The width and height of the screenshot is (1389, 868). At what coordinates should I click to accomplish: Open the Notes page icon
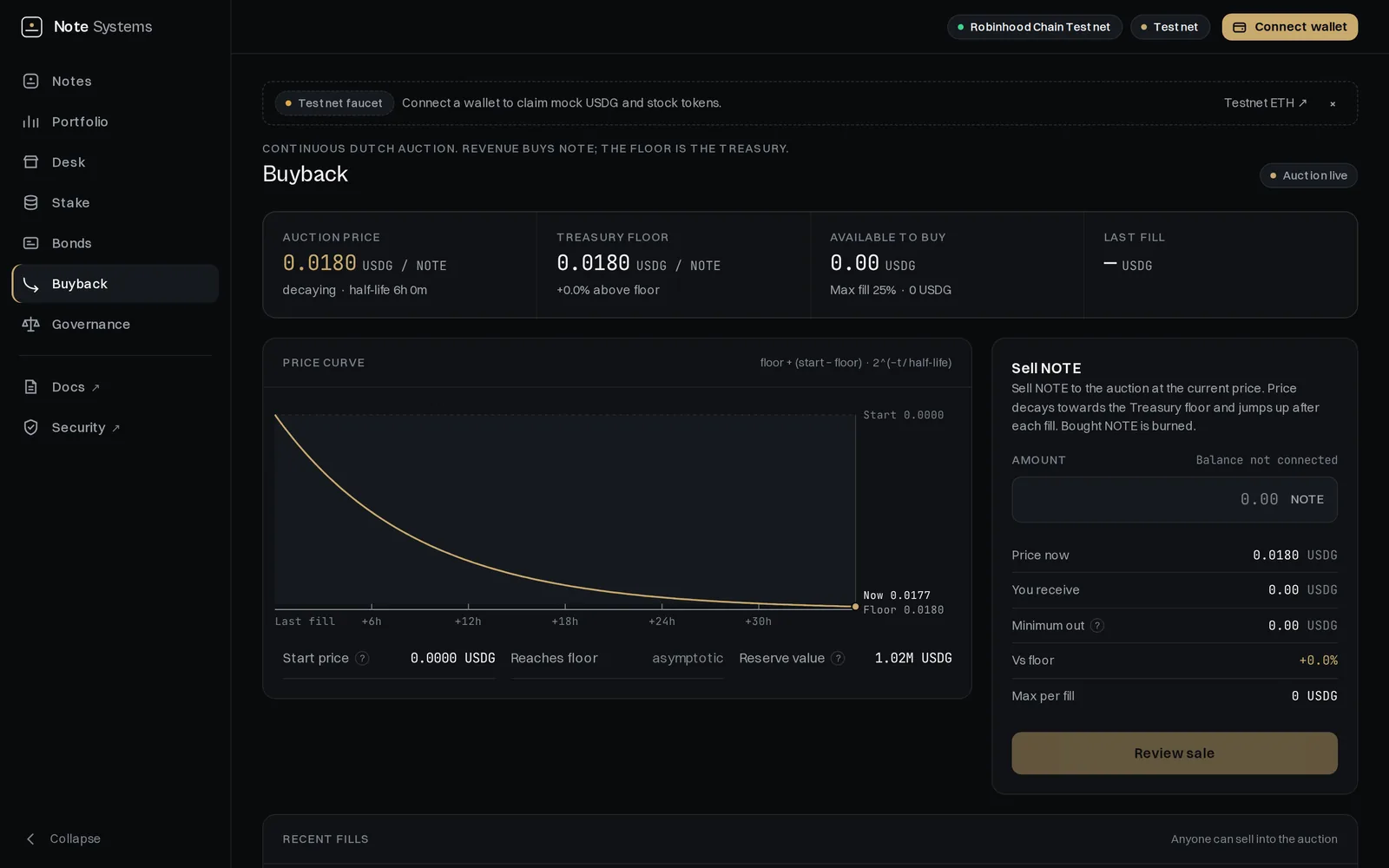(x=30, y=81)
